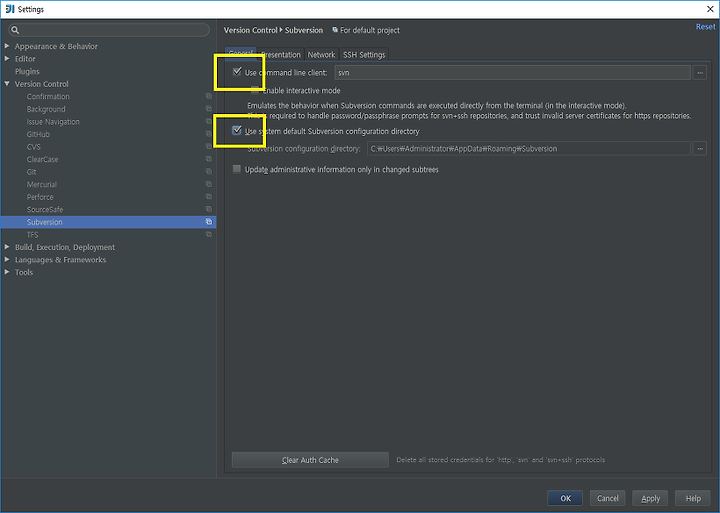Expand Appearance & Behavior section

tap(7, 46)
